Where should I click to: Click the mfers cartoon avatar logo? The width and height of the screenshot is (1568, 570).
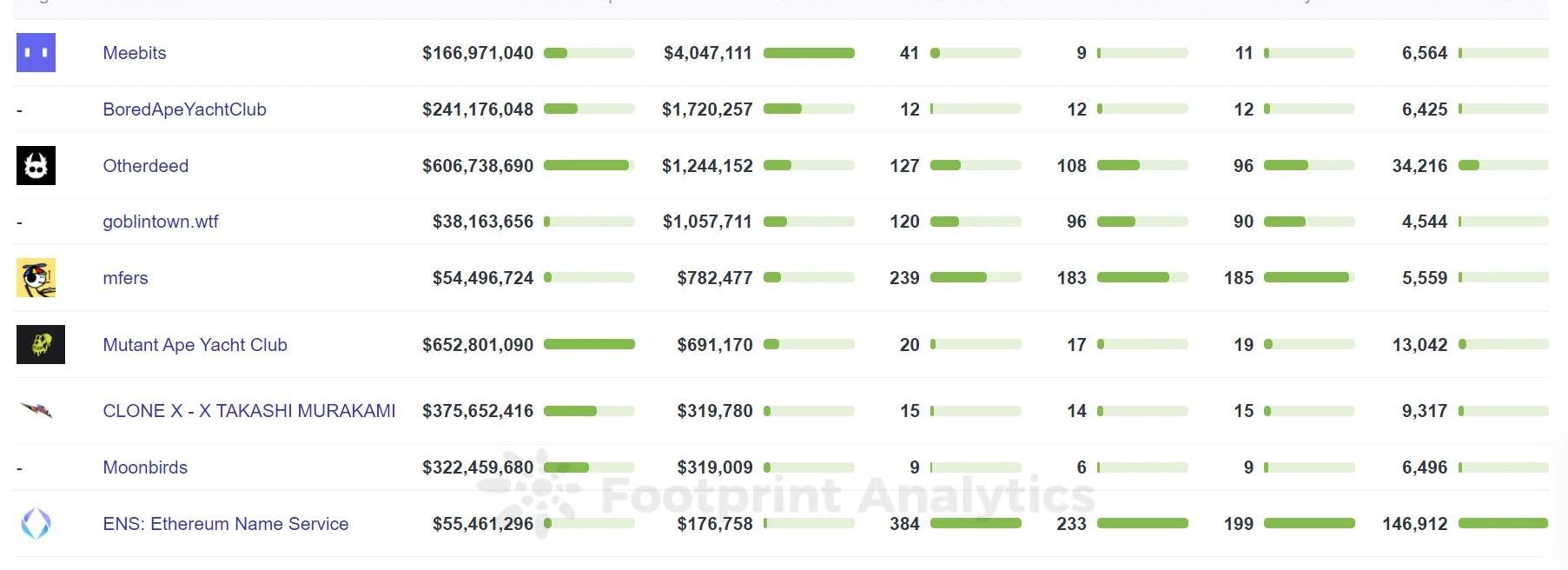[x=36, y=278]
